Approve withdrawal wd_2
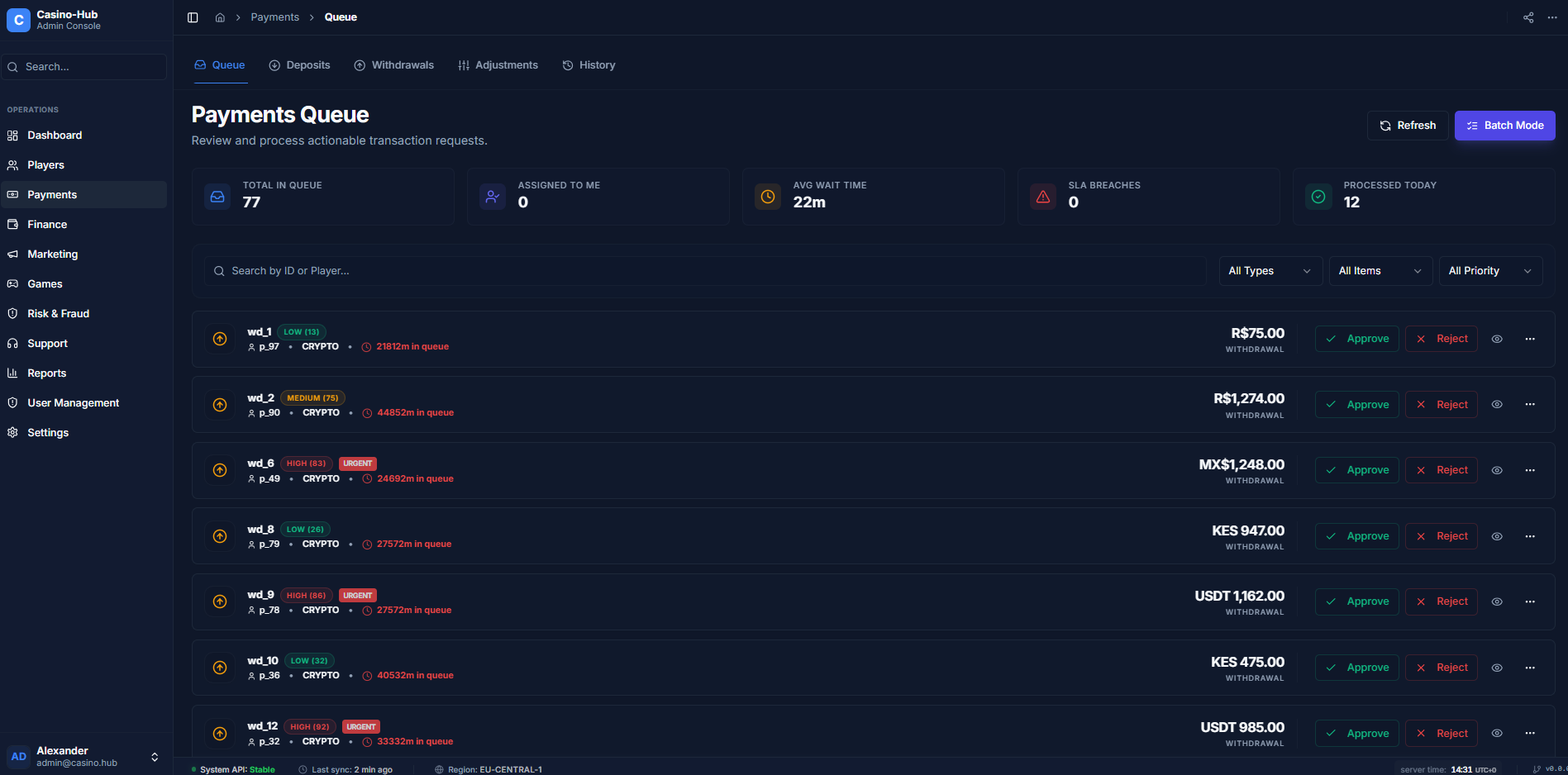This screenshot has height=775, width=1568. click(x=1356, y=405)
